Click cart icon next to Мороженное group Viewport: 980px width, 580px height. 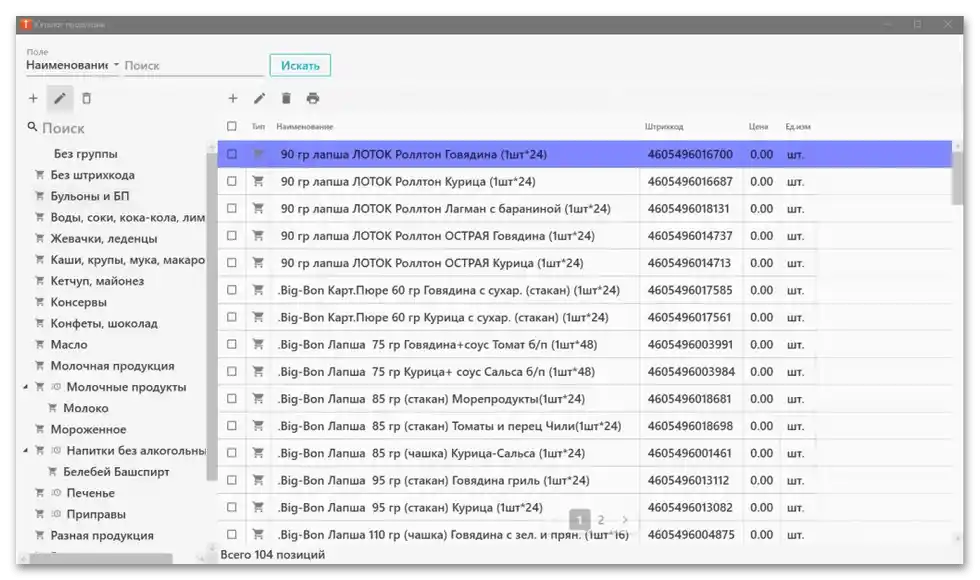pyautogui.click(x=39, y=429)
